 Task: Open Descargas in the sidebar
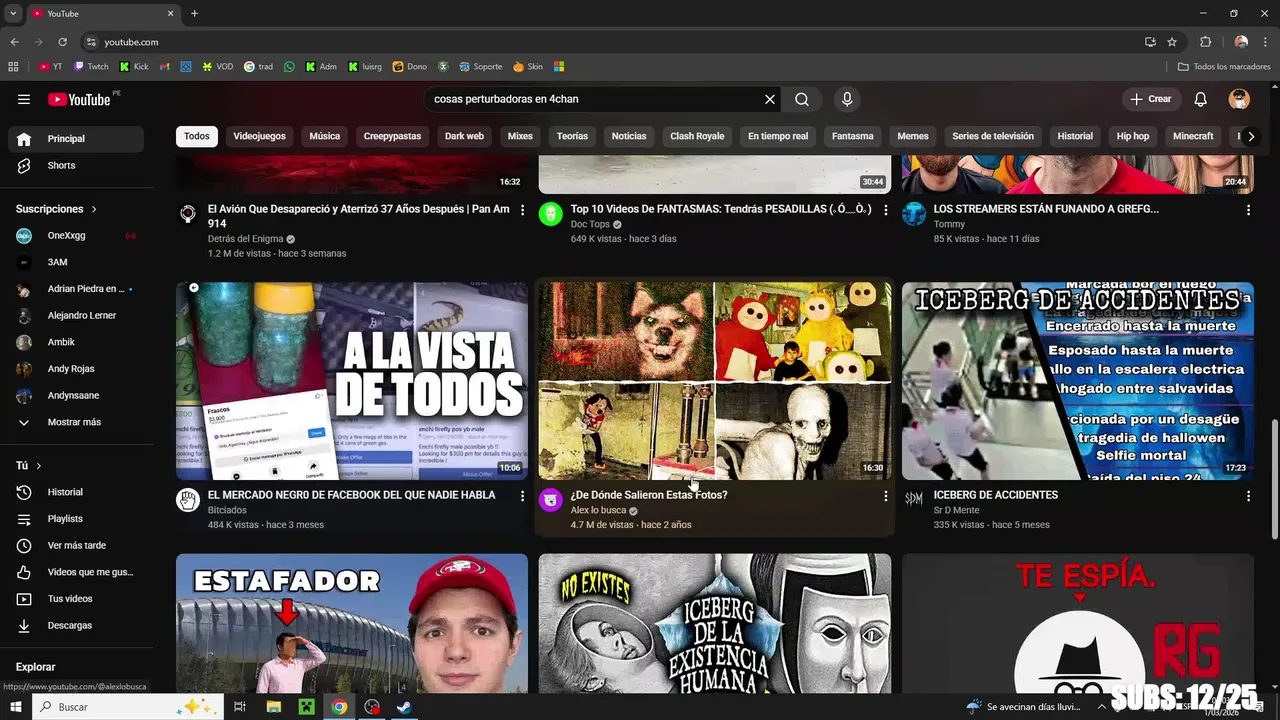(x=76, y=625)
